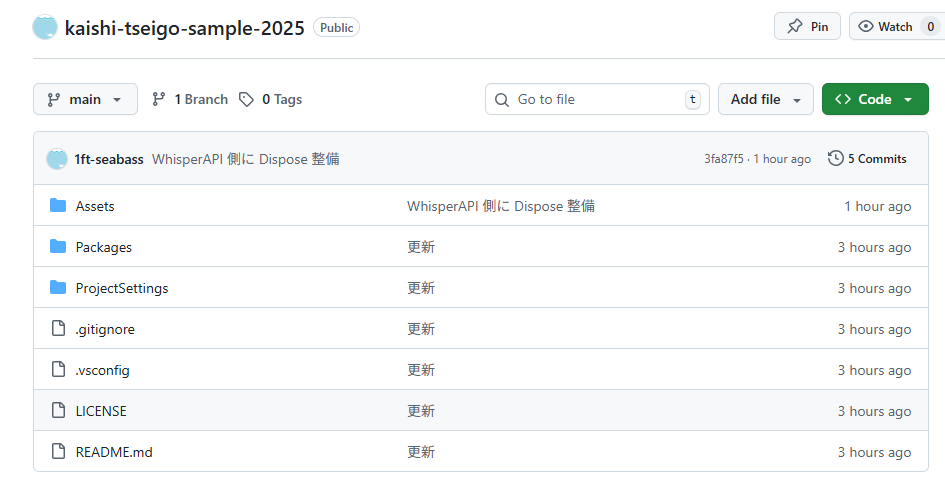Open commit hash 3fa87f5

tap(723, 159)
